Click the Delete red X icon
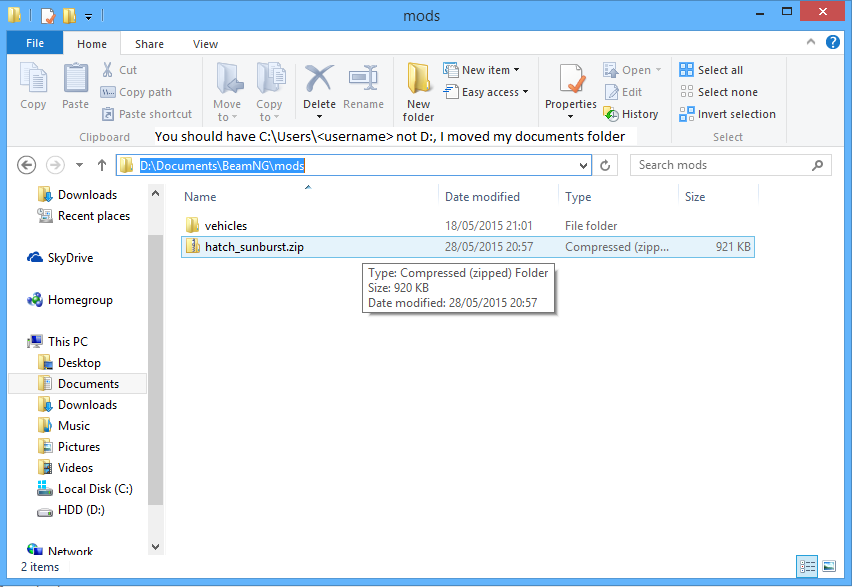 320,78
